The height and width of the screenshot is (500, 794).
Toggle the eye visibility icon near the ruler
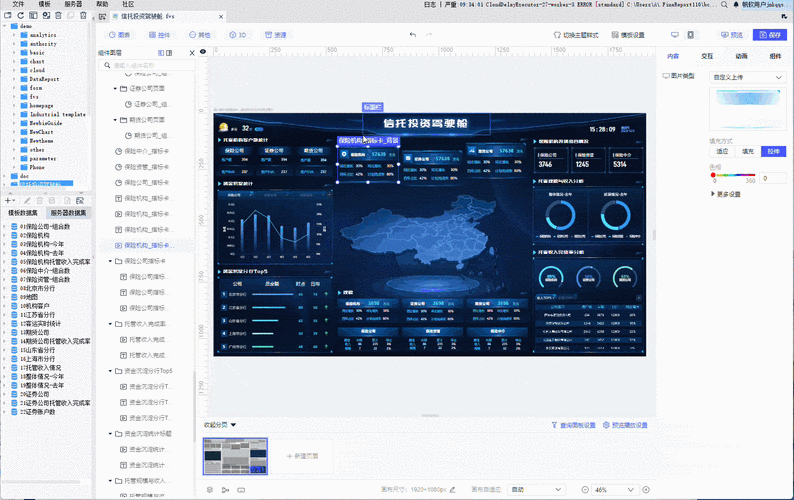[203, 52]
